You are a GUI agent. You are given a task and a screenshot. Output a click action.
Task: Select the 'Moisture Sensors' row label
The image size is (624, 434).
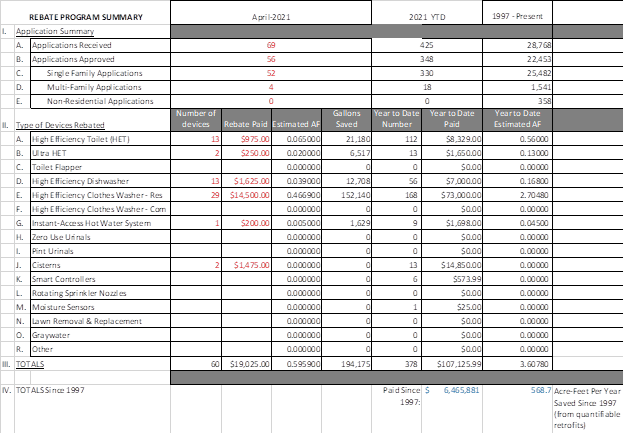(x=63, y=307)
